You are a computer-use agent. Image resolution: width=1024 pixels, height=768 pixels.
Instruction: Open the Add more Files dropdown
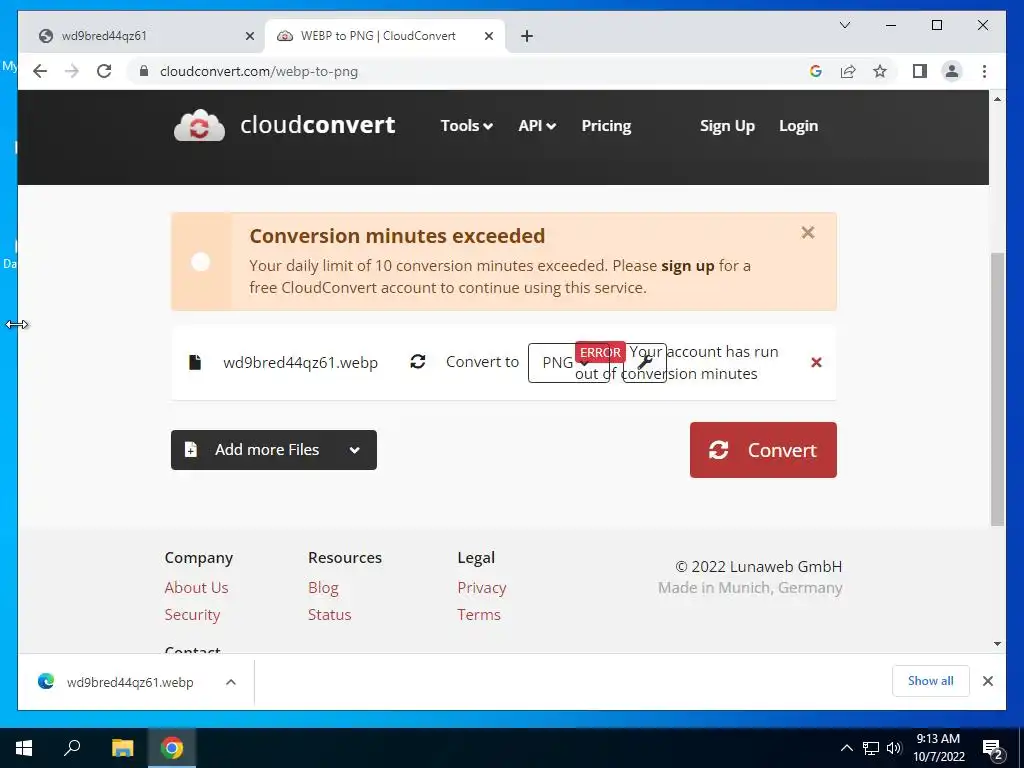coord(355,450)
